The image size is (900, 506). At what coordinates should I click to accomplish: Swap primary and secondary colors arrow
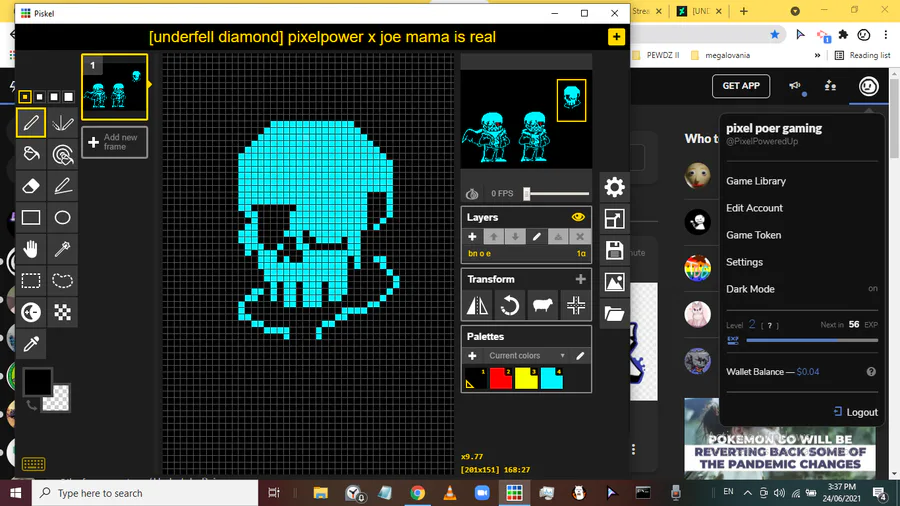point(32,405)
